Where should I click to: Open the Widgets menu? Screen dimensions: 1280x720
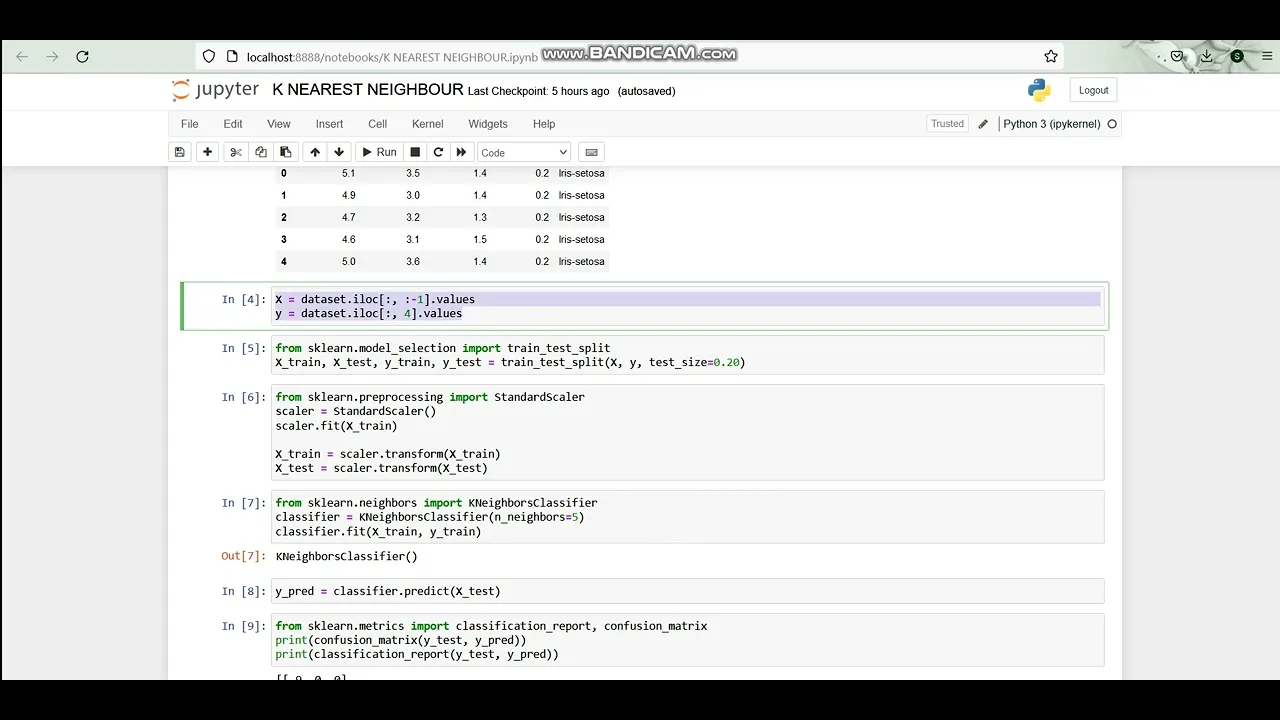pyautogui.click(x=488, y=124)
